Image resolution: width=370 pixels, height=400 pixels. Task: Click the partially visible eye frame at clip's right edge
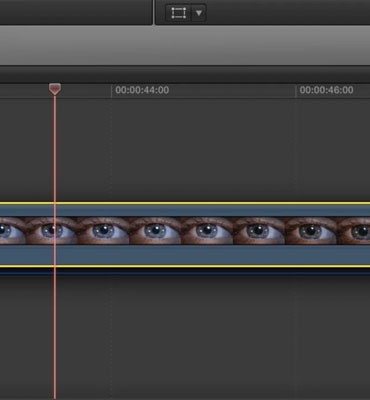353,231
